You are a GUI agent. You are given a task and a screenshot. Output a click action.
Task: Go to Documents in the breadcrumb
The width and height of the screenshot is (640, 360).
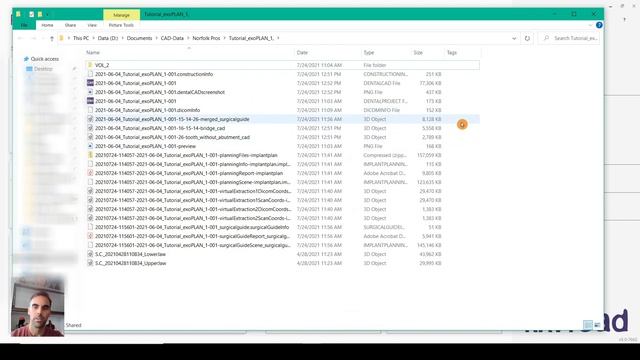click(139, 38)
